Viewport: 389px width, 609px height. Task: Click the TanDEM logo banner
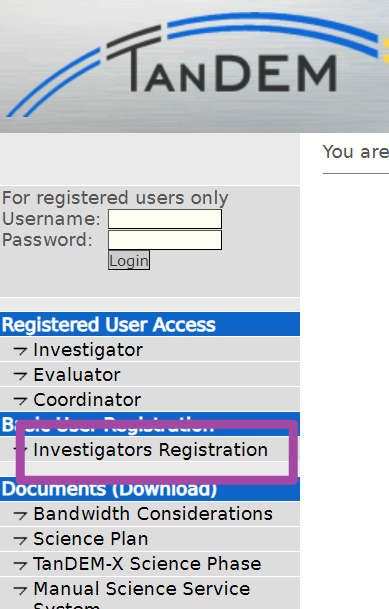click(194, 66)
